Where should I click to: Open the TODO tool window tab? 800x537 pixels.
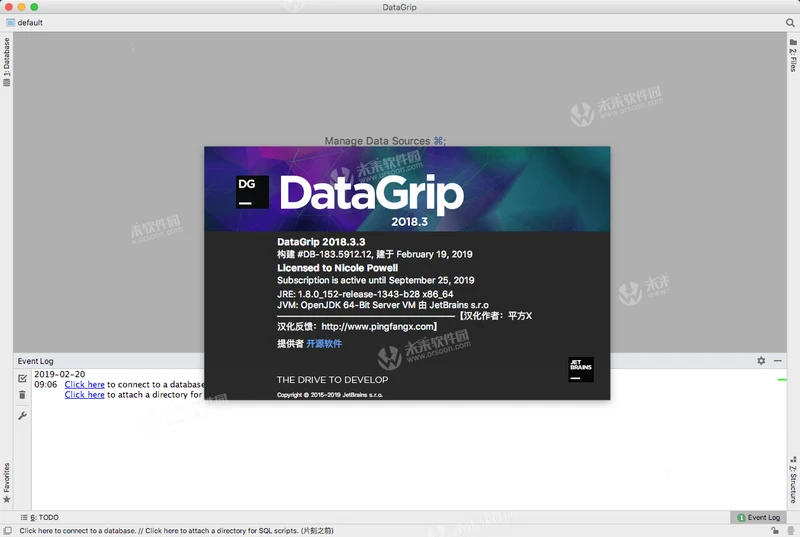pyautogui.click(x=40, y=517)
